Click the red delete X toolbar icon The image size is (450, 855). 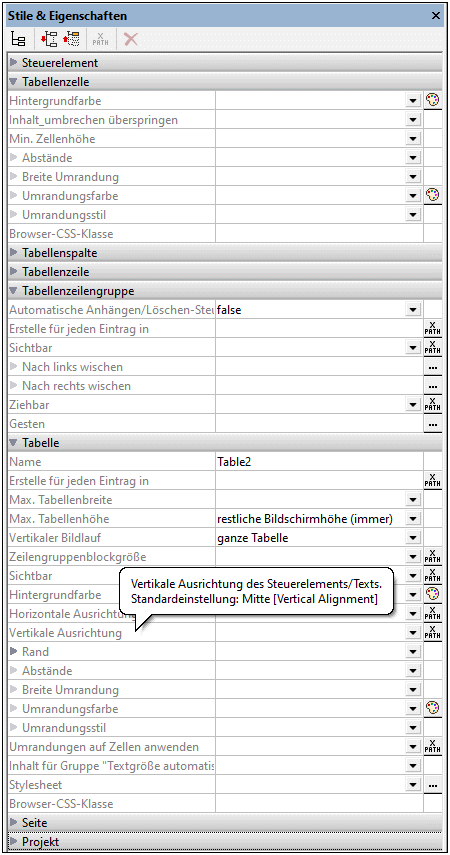point(131,39)
